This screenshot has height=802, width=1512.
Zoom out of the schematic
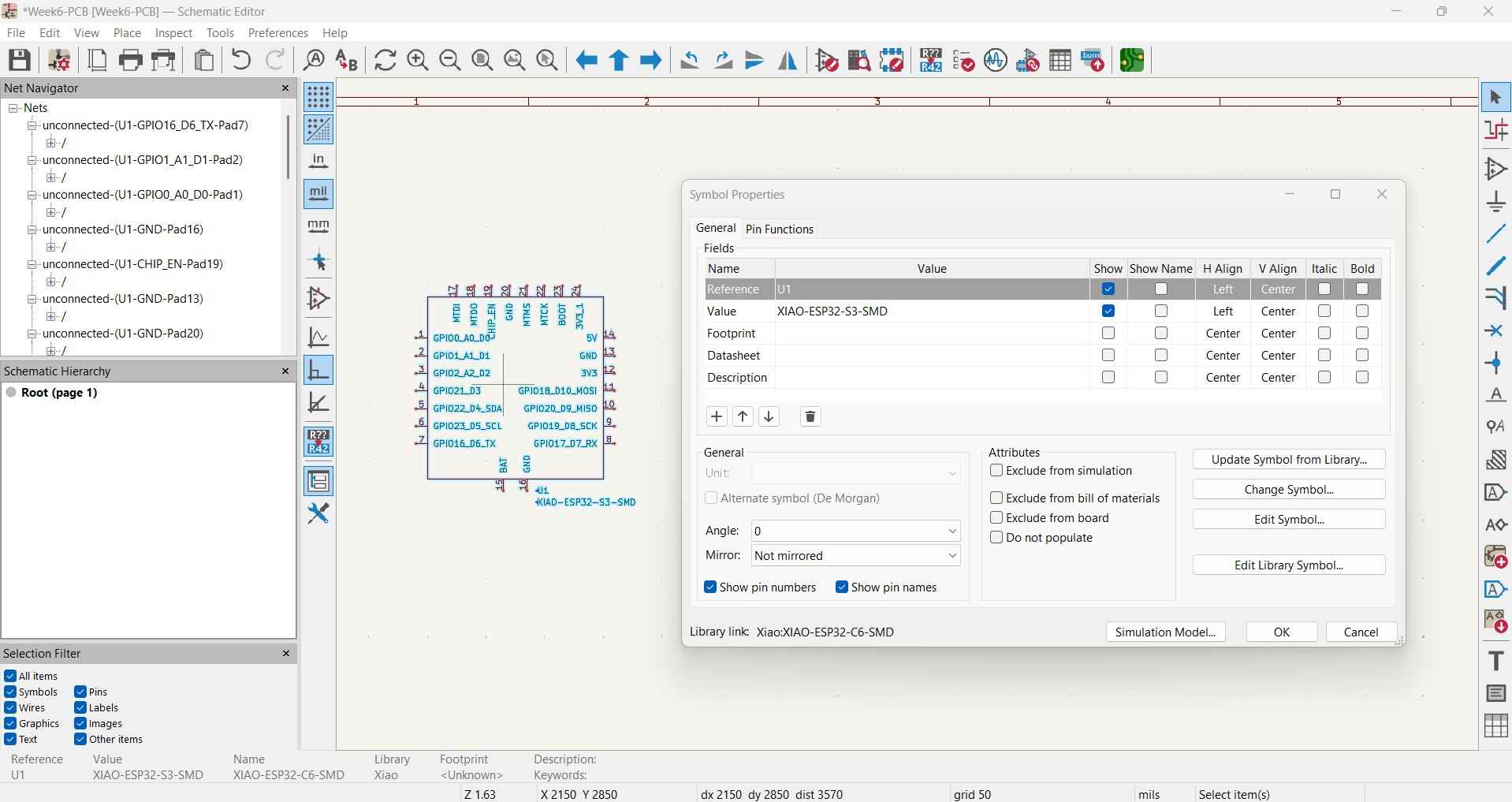450,60
